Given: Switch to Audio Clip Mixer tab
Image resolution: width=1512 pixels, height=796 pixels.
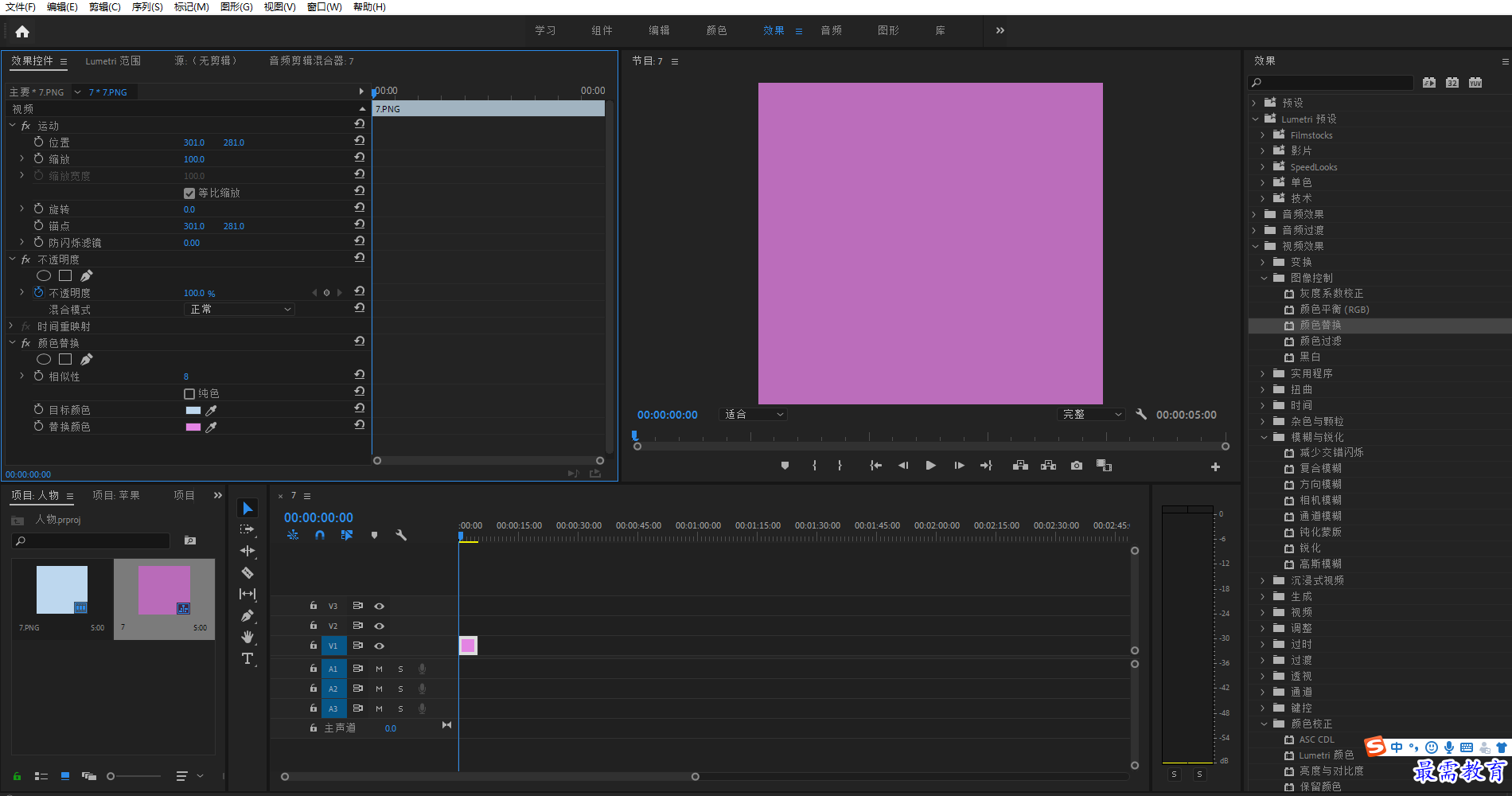Looking at the screenshot, I should [x=311, y=60].
